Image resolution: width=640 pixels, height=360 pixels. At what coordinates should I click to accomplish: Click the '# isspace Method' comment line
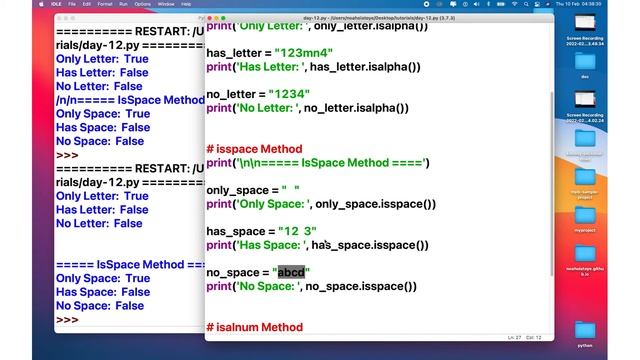(254, 149)
